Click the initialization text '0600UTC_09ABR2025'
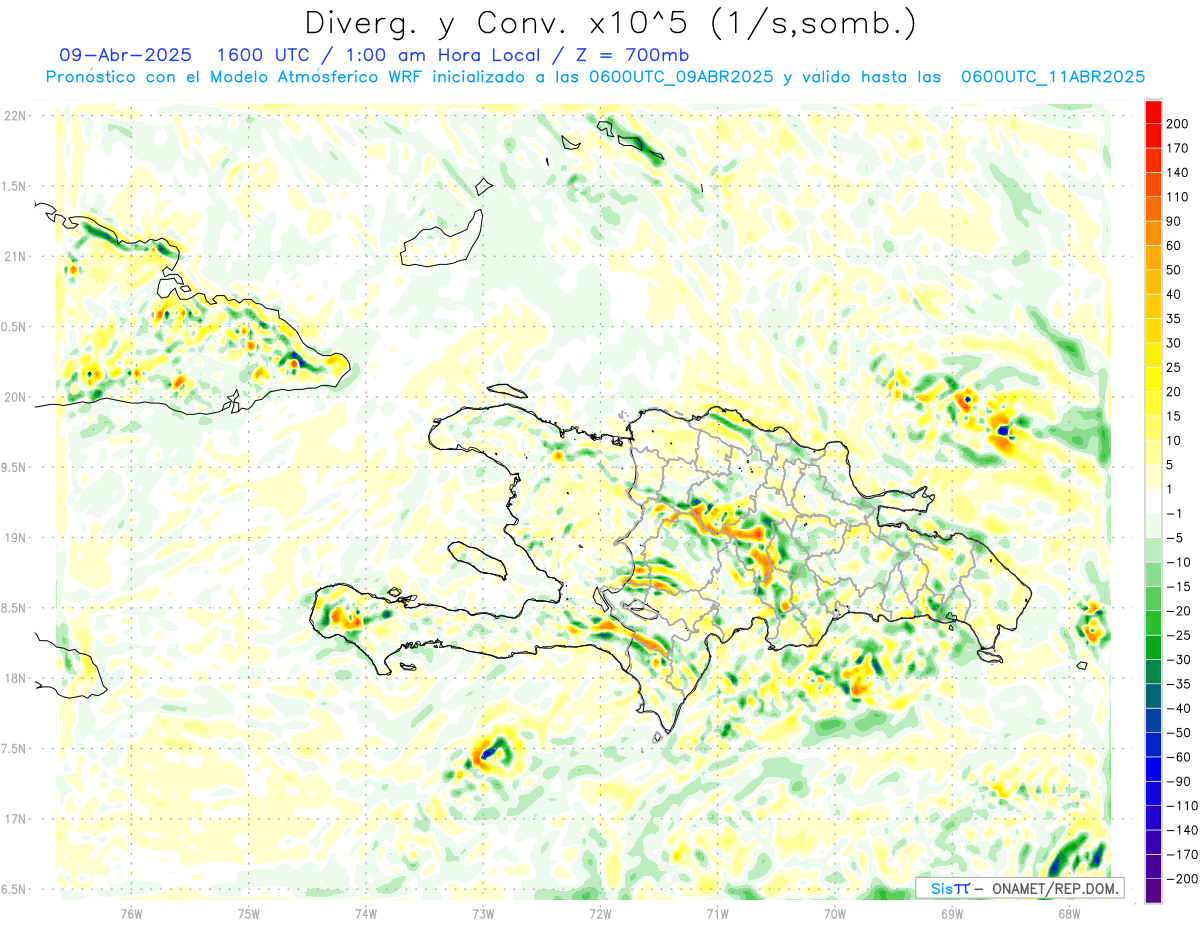1200x927 pixels. [681, 77]
